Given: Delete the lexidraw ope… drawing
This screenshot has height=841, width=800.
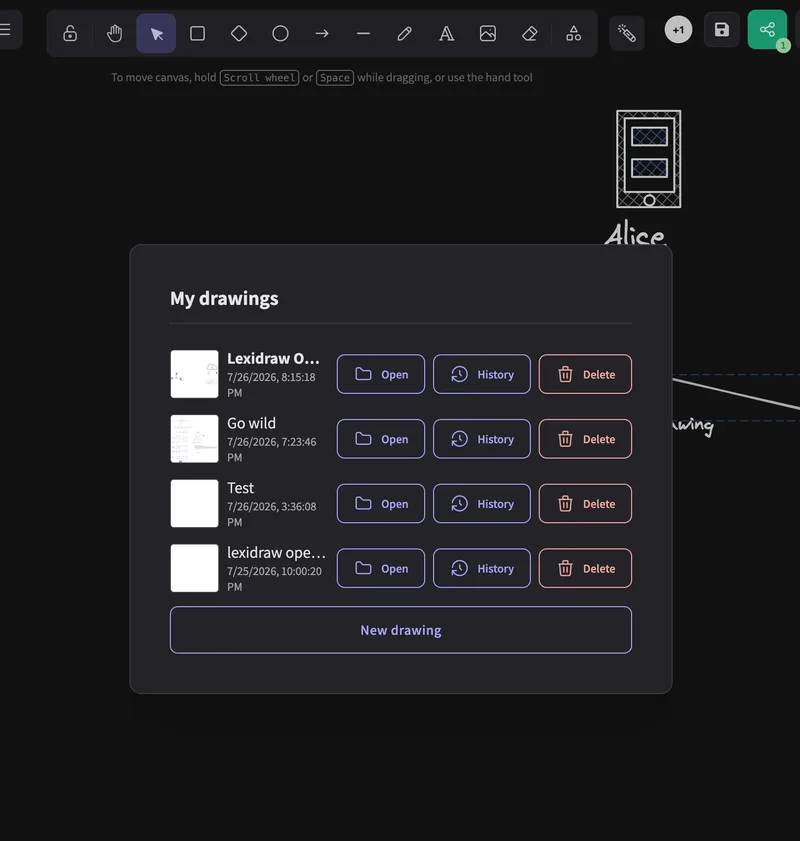Looking at the screenshot, I should point(585,568).
